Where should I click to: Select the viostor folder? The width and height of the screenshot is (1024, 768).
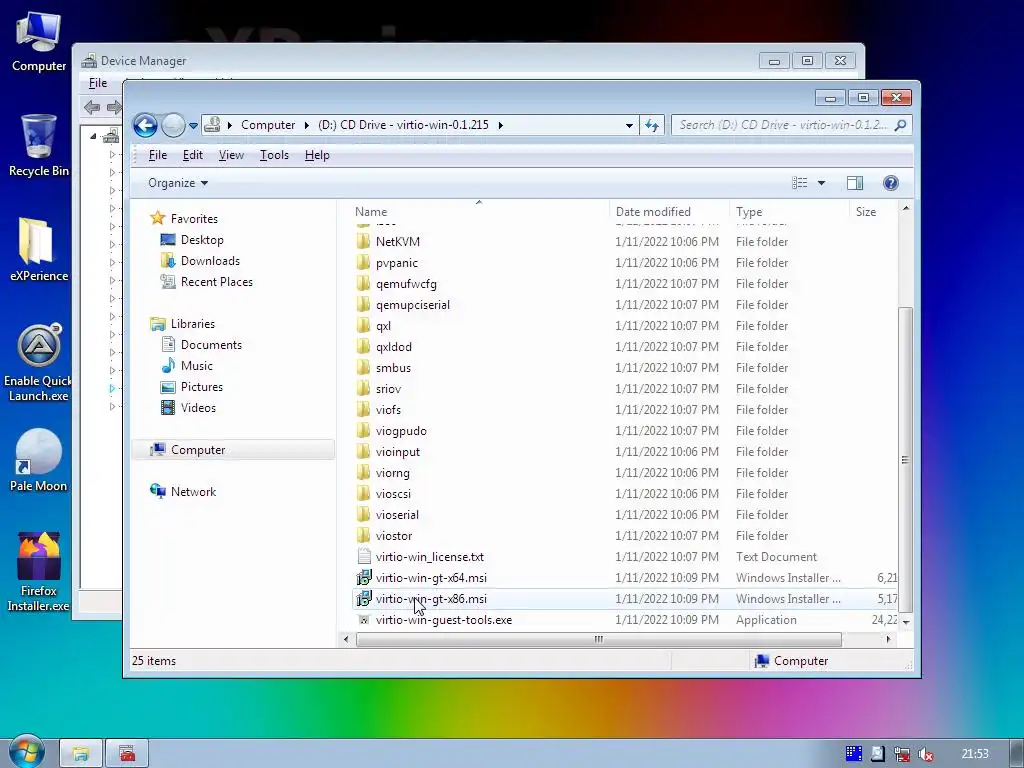394,536
